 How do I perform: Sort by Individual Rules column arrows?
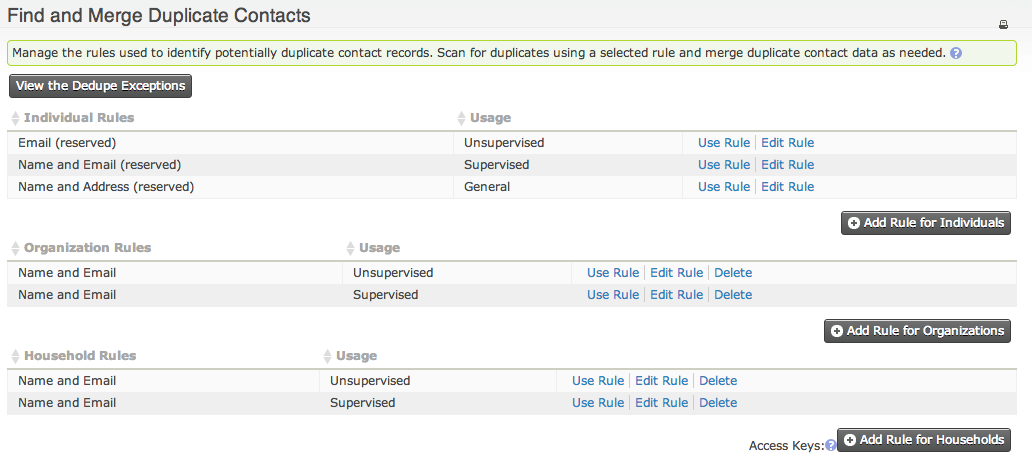tap(16, 118)
